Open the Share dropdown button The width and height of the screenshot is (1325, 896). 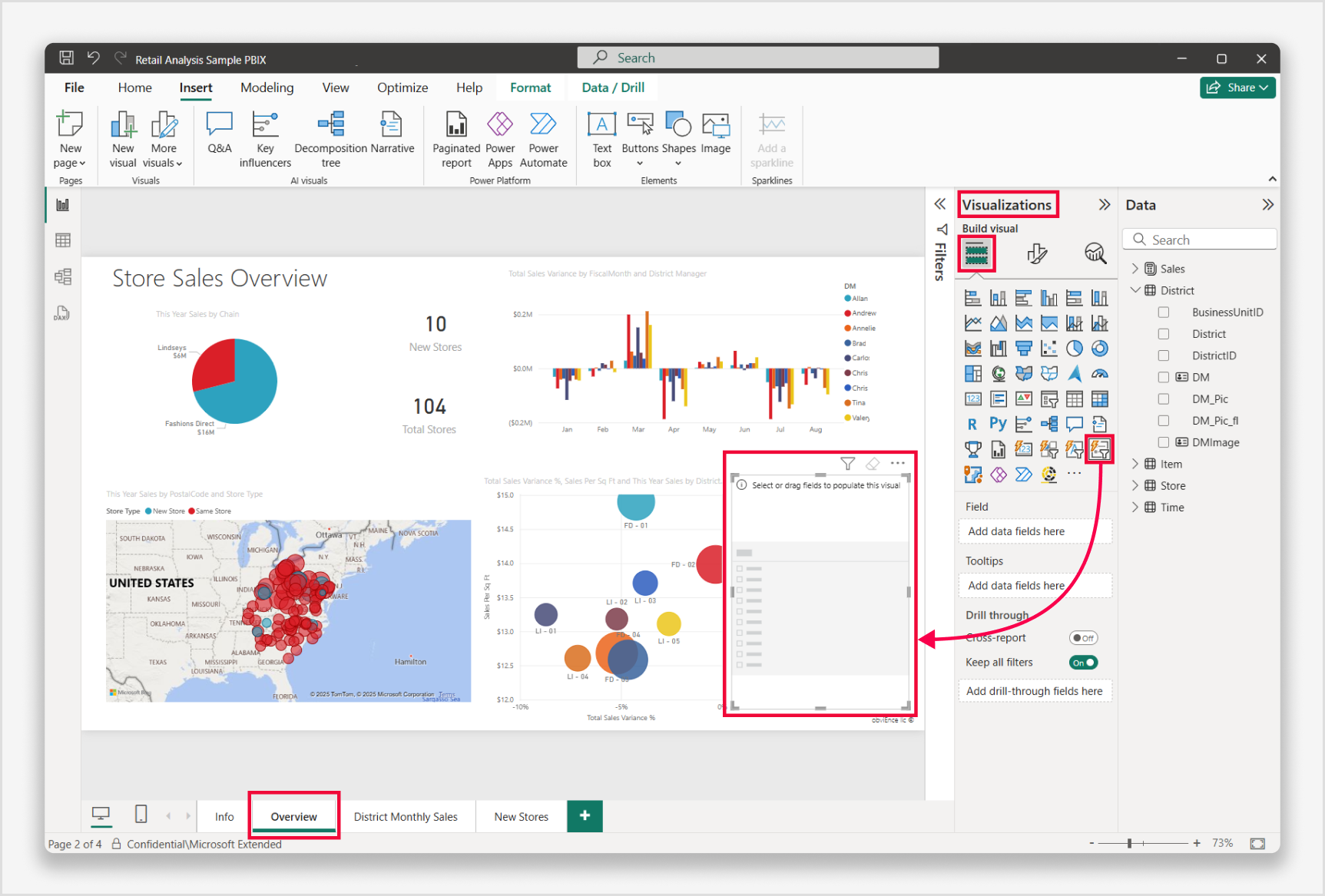tap(1237, 88)
